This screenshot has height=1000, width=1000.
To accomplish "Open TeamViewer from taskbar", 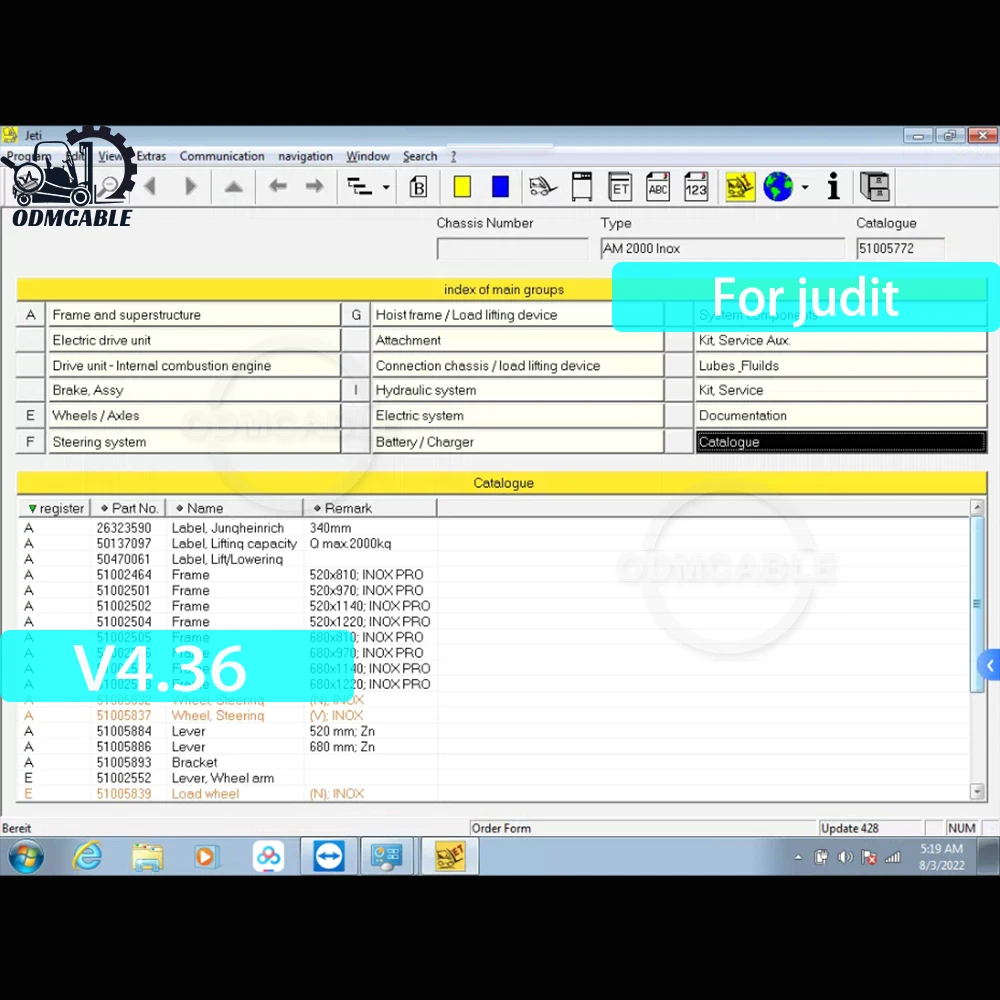I will pyautogui.click(x=329, y=856).
